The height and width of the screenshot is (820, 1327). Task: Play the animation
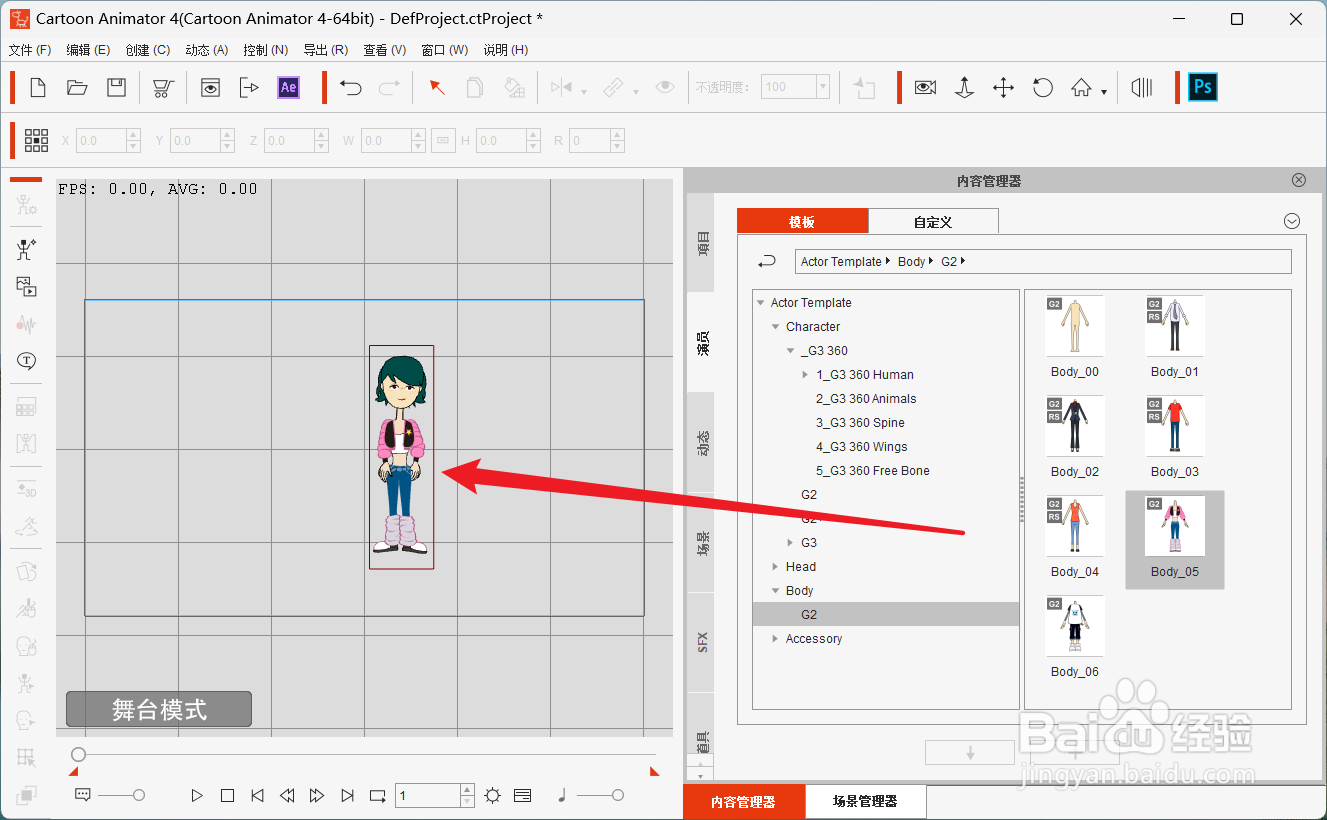point(197,796)
